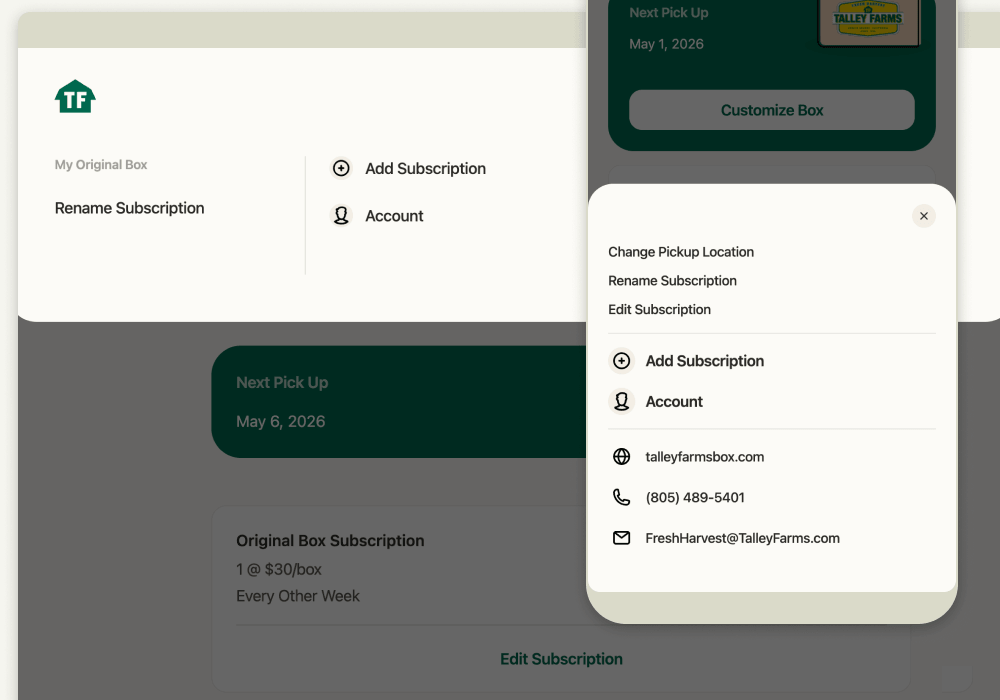Open the talleyfarmsbox.com link

point(704,457)
